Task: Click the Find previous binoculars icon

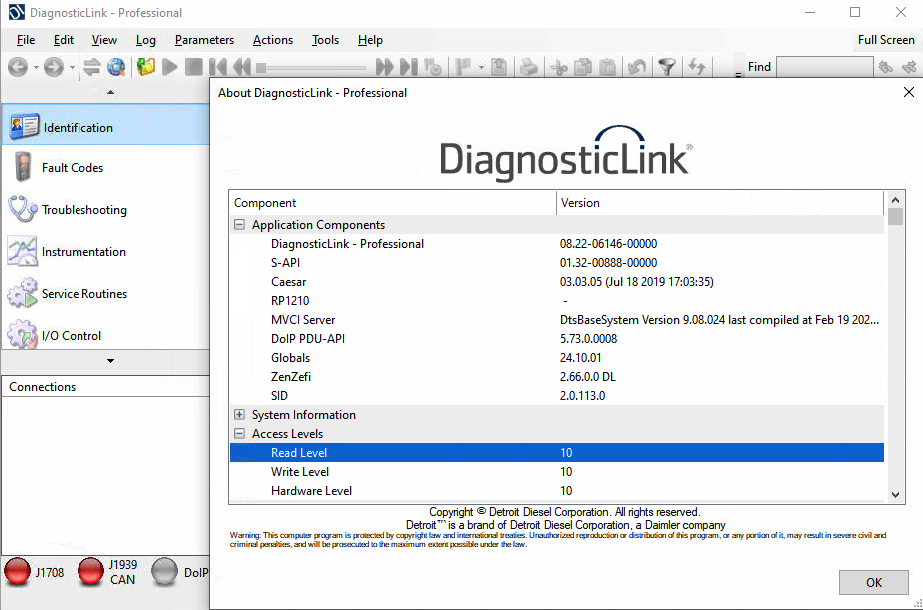Action: click(x=886, y=67)
